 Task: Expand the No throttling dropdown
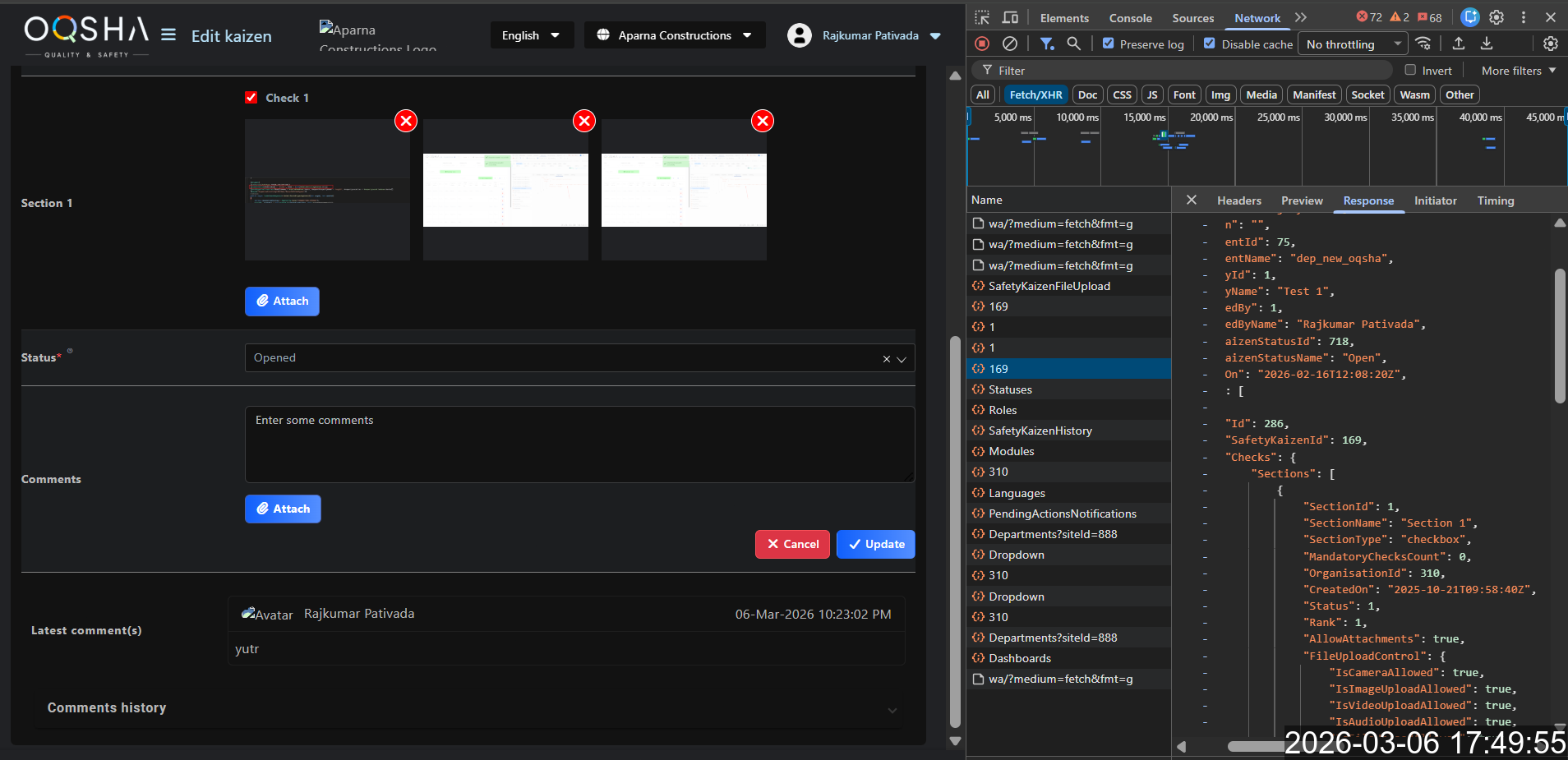point(1352,44)
